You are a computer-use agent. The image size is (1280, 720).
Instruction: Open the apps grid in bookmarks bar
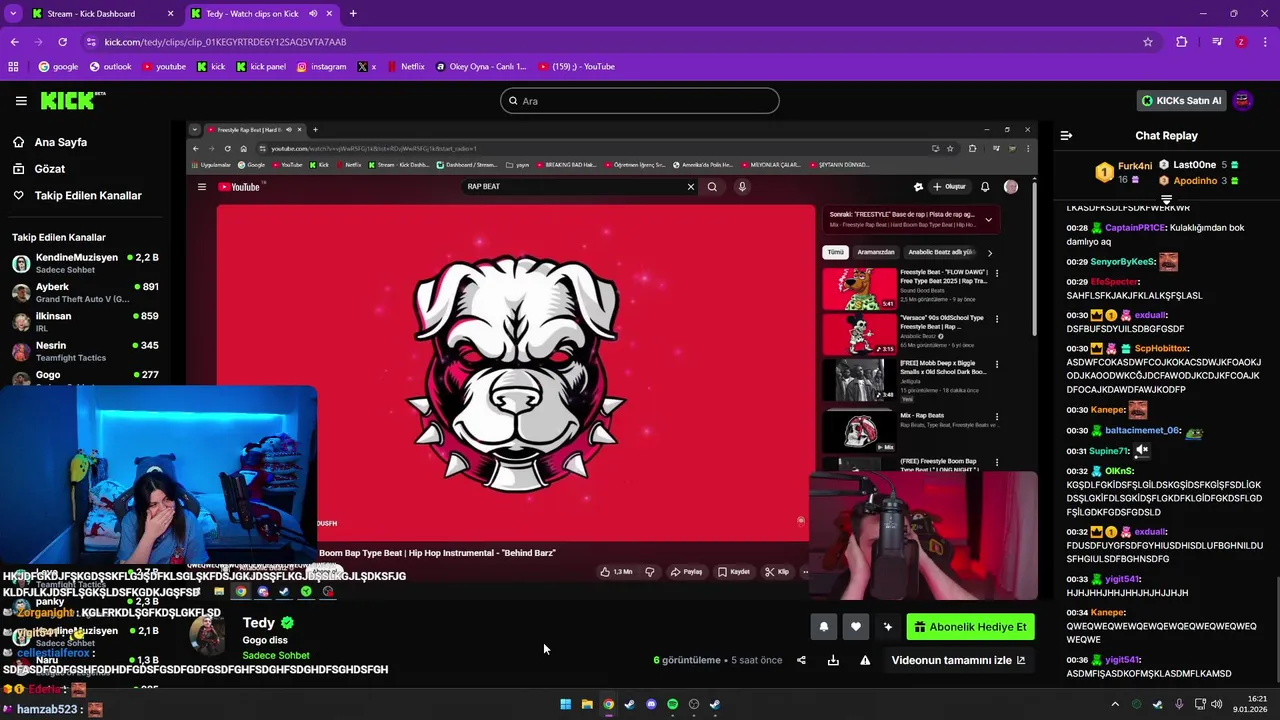[x=13, y=67]
